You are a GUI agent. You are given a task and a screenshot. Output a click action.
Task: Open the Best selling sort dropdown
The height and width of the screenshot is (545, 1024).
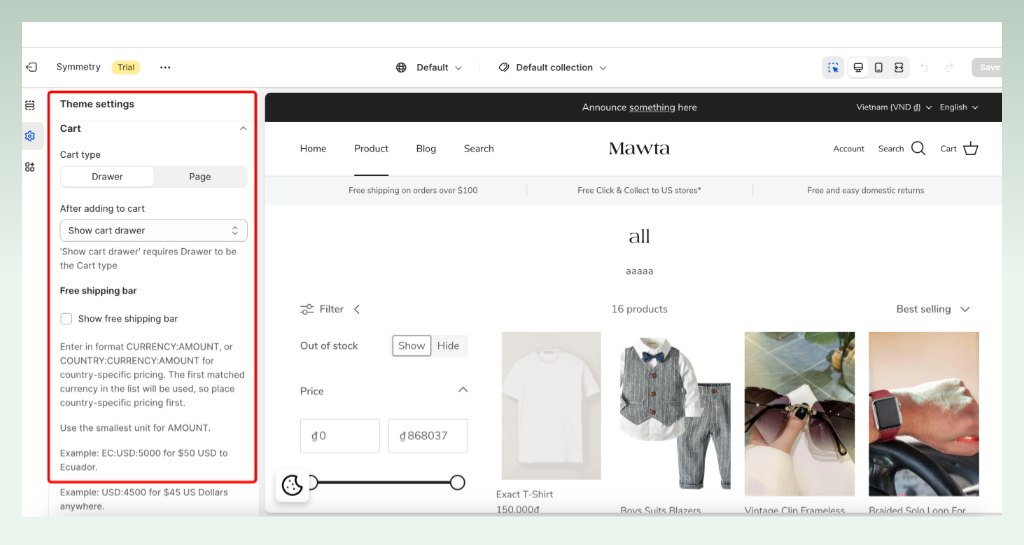(x=933, y=309)
